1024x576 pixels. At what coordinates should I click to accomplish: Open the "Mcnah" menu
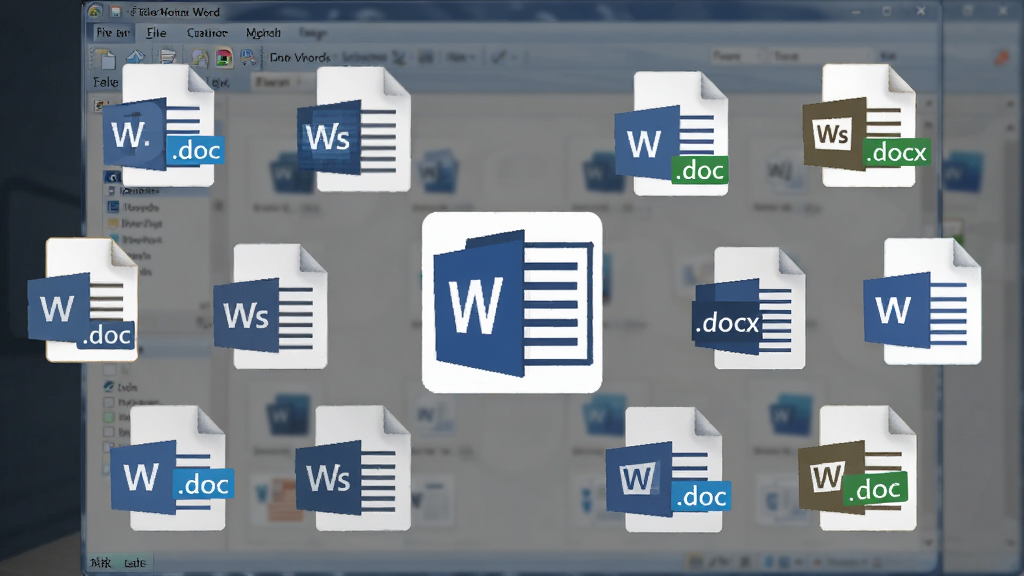click(263, 33)
